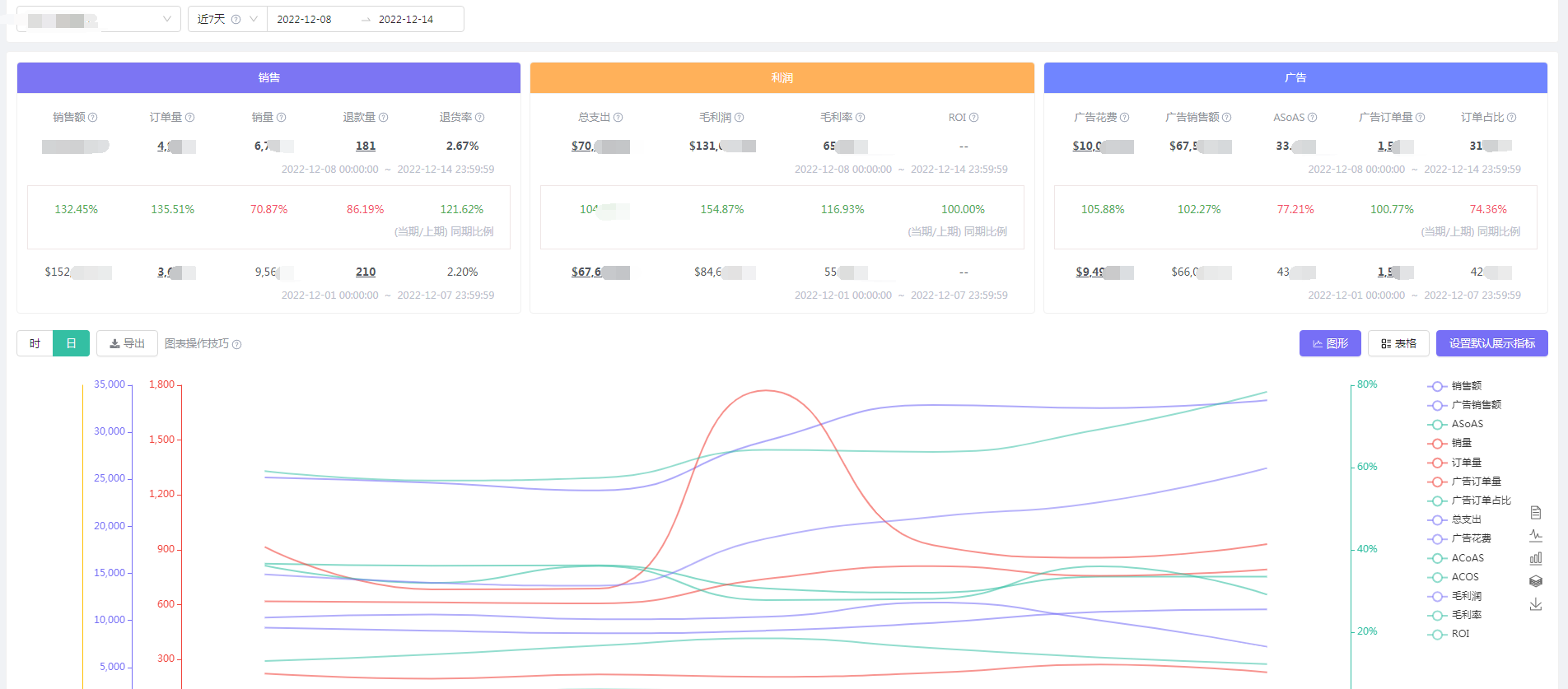
Task: Open the store selector dropdown
Action: point(99,19)
